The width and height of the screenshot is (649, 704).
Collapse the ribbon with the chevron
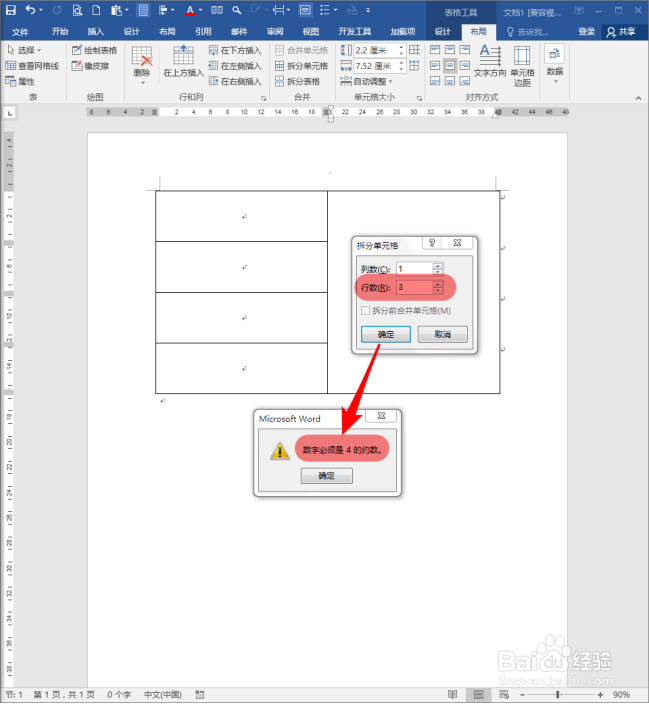tap(638, 97)
